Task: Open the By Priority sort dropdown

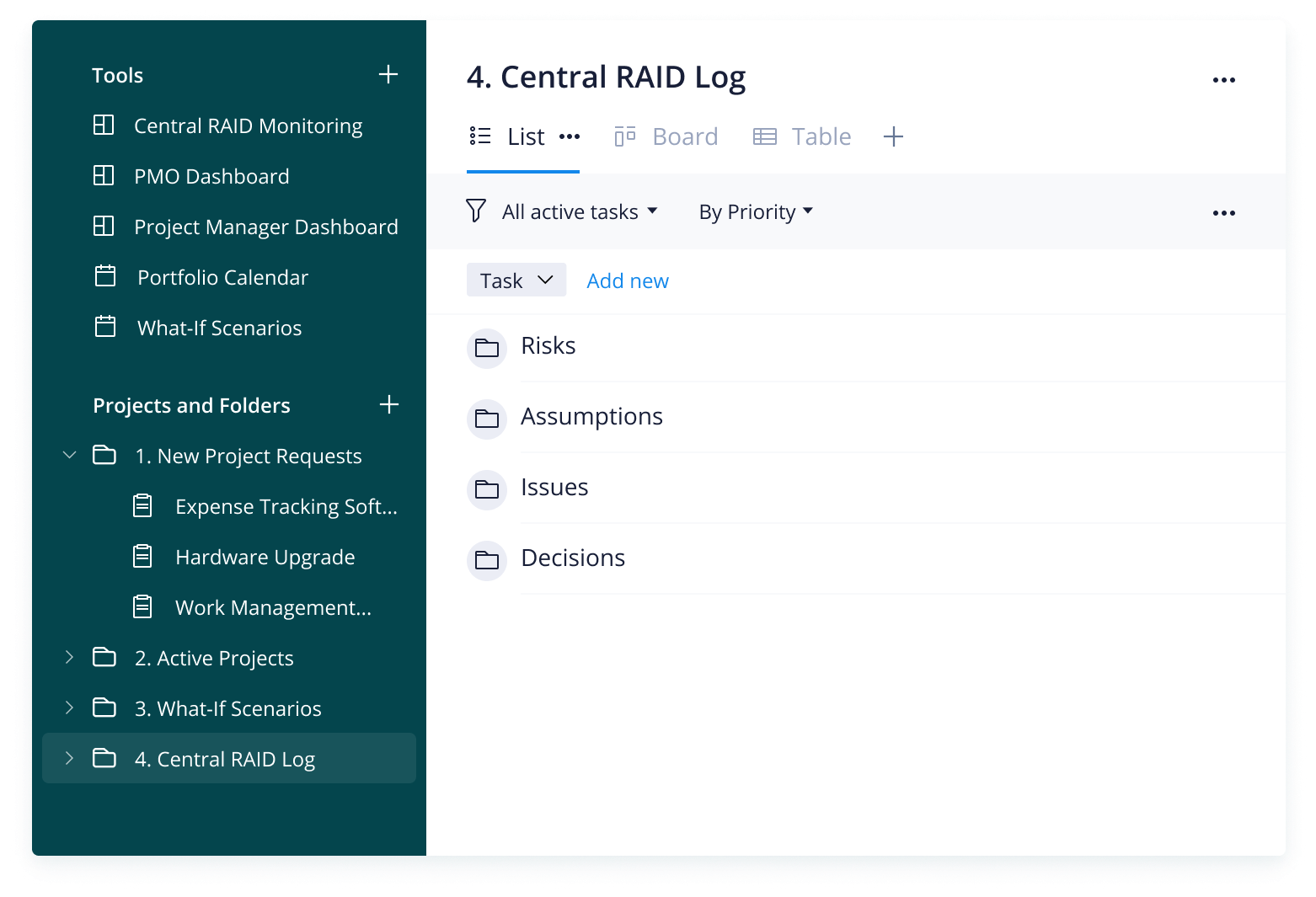Action: coord(756,211)
